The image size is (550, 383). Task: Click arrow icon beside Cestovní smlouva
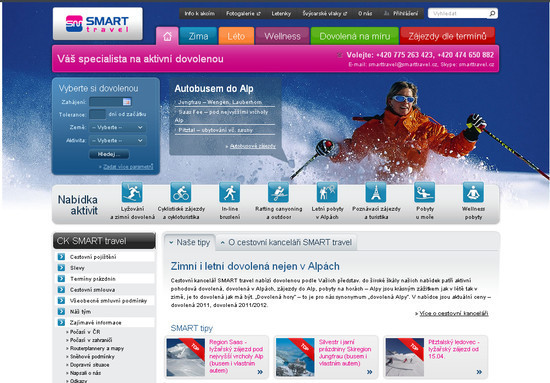click(61, 289)
